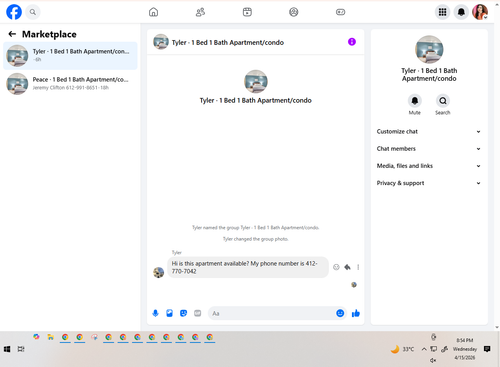Open the emoji picker in message box

point(340,313)
